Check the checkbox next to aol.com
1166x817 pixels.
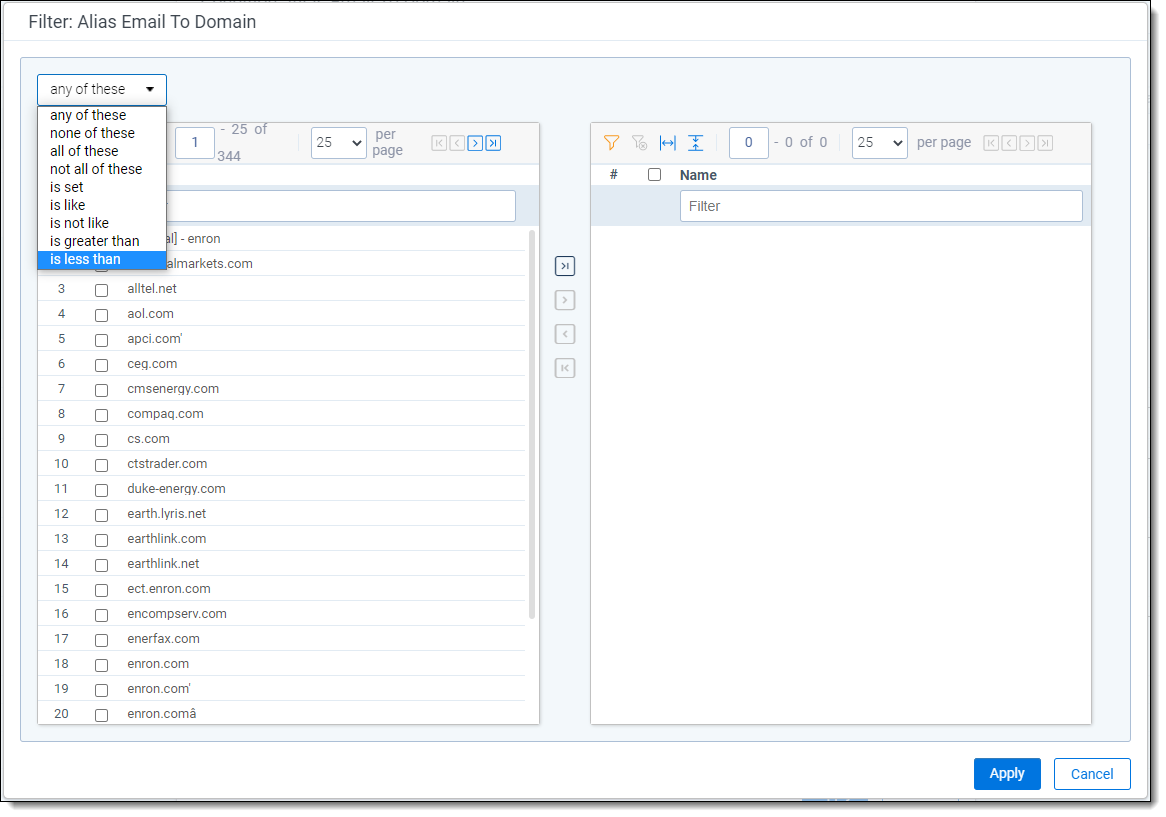tap(101, 314)
